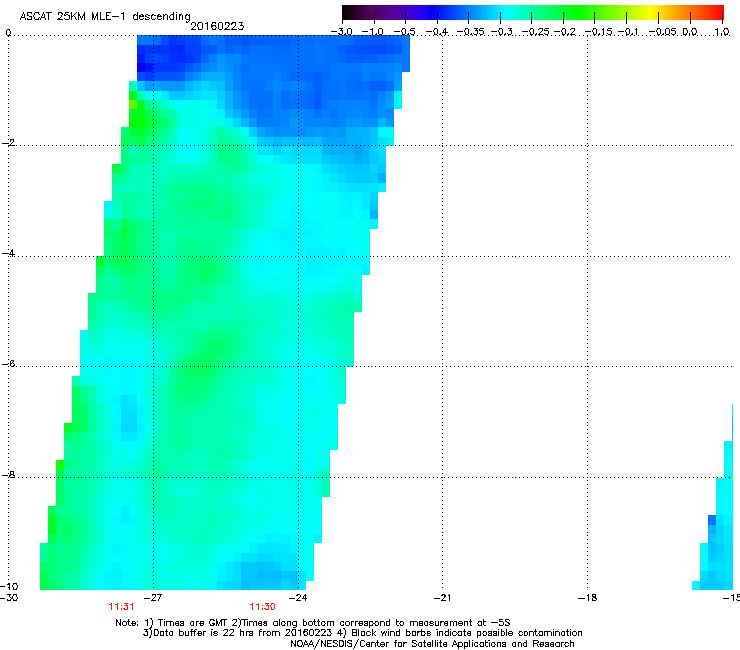Screen dimensions: 740x650
Task: Click the longitude label -18
Action: point(587,598)
